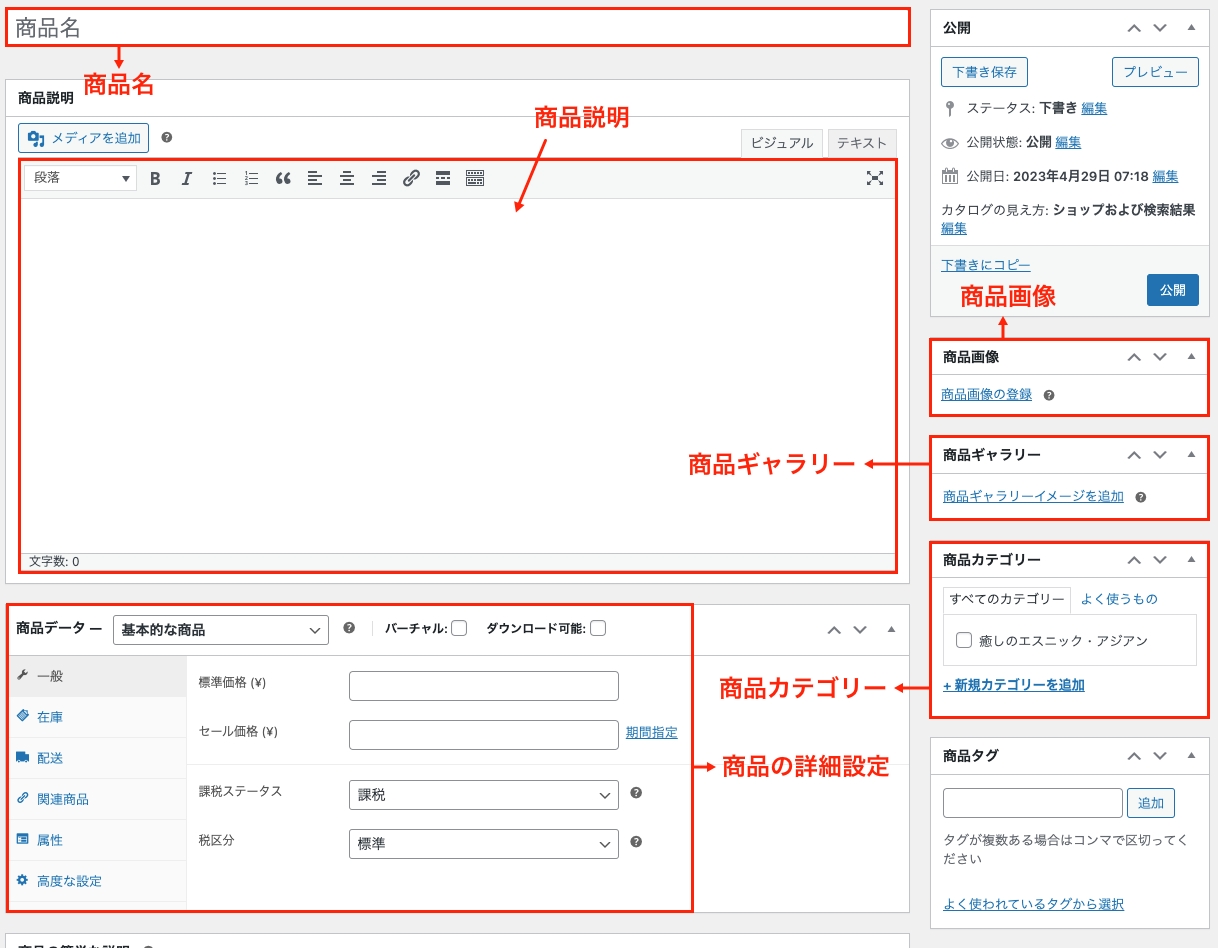Check the ダウンロード可能 checkbox
The height and width of the screenshot is (948, 1218).
[x=598, y=629]
